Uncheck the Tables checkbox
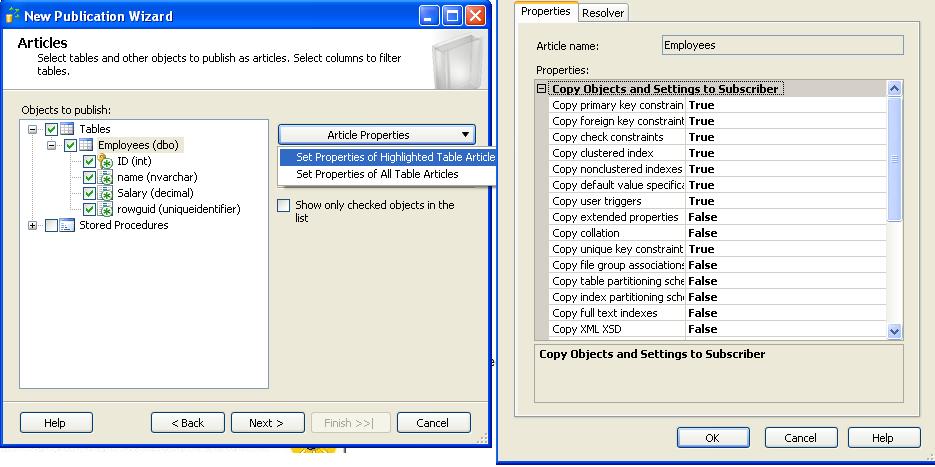 tap(51, 129)
